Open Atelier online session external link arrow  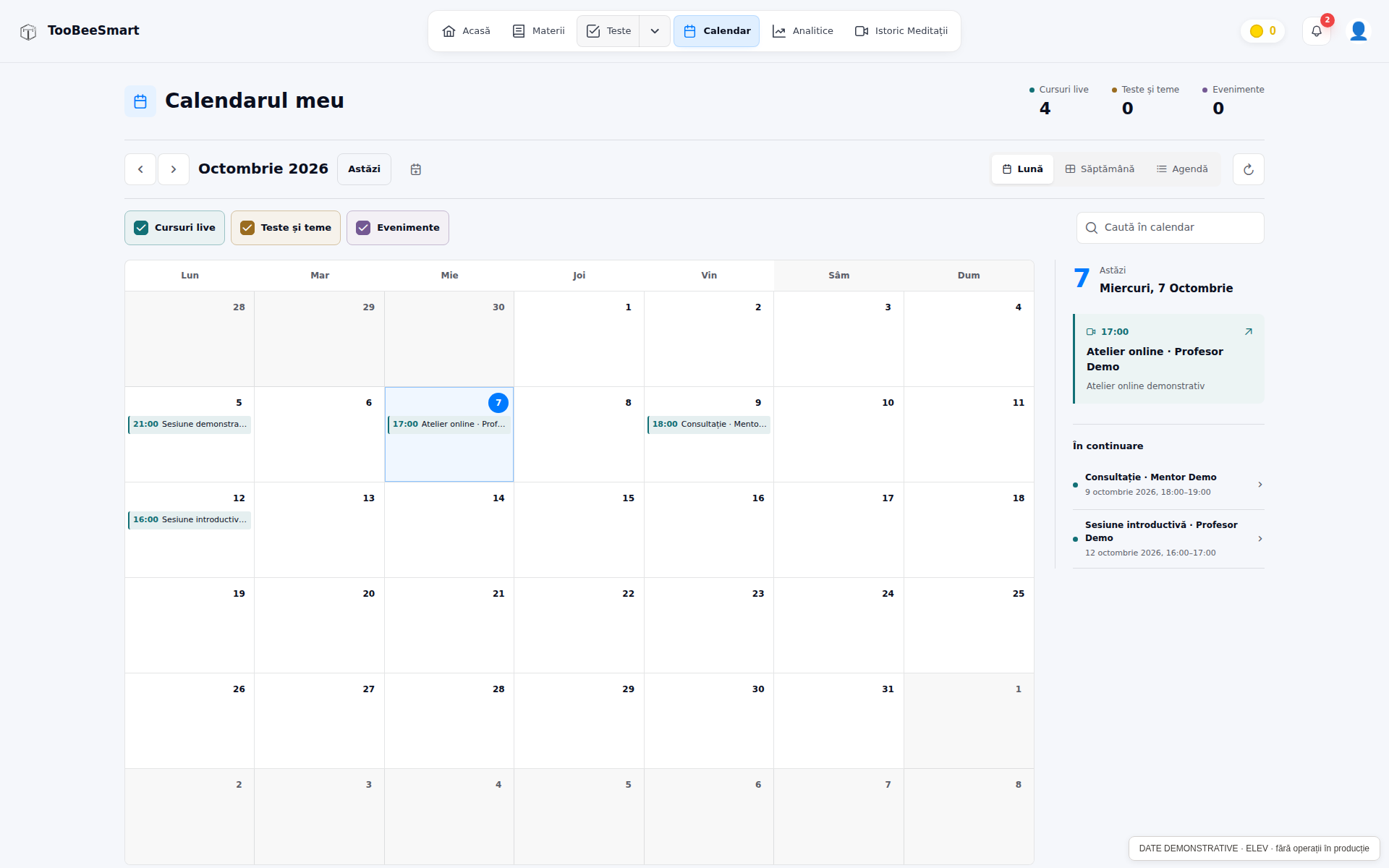pyautogui.click(x=1248, y=332)
